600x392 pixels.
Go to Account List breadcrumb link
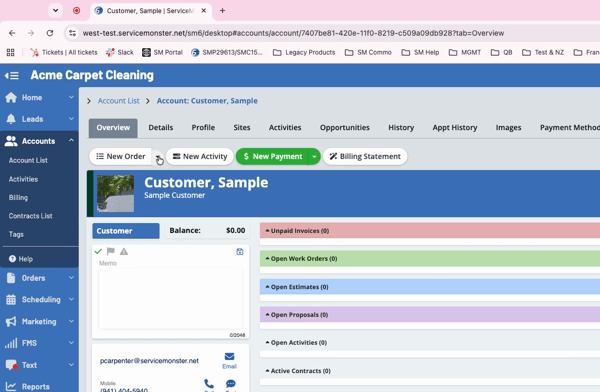click(119, 101)
